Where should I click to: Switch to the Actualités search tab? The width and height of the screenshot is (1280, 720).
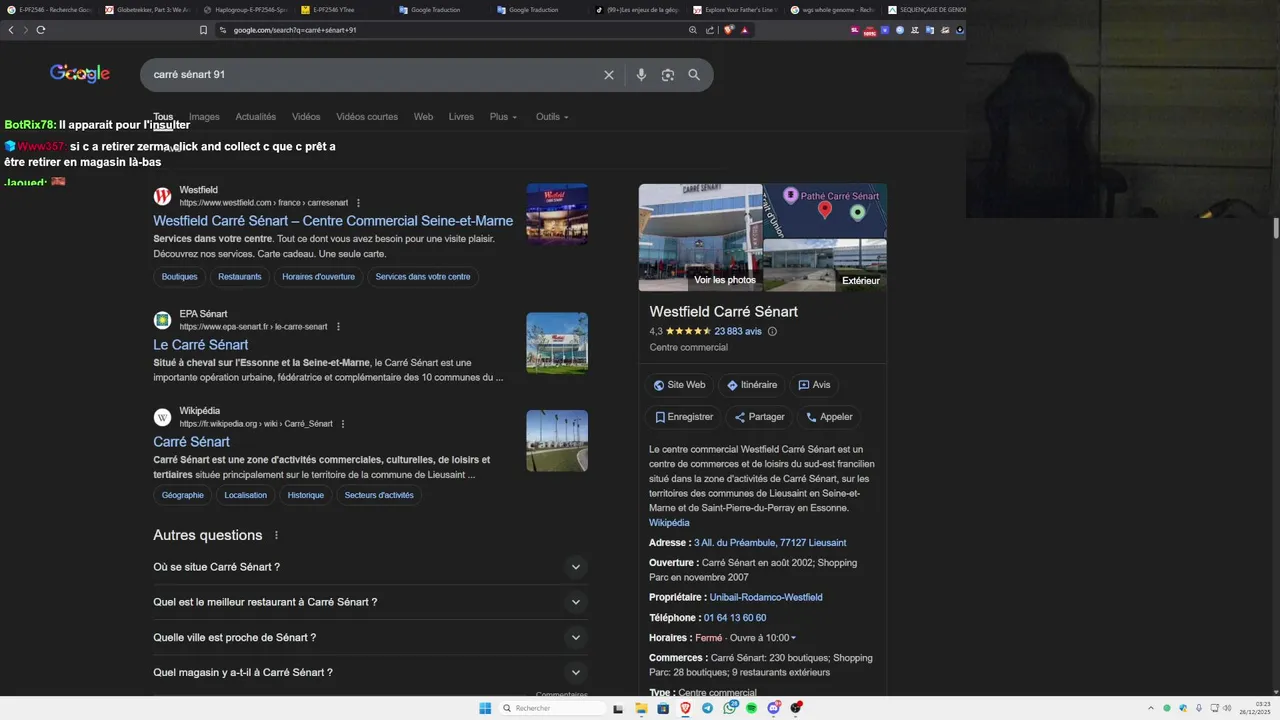tap(256, 117)
